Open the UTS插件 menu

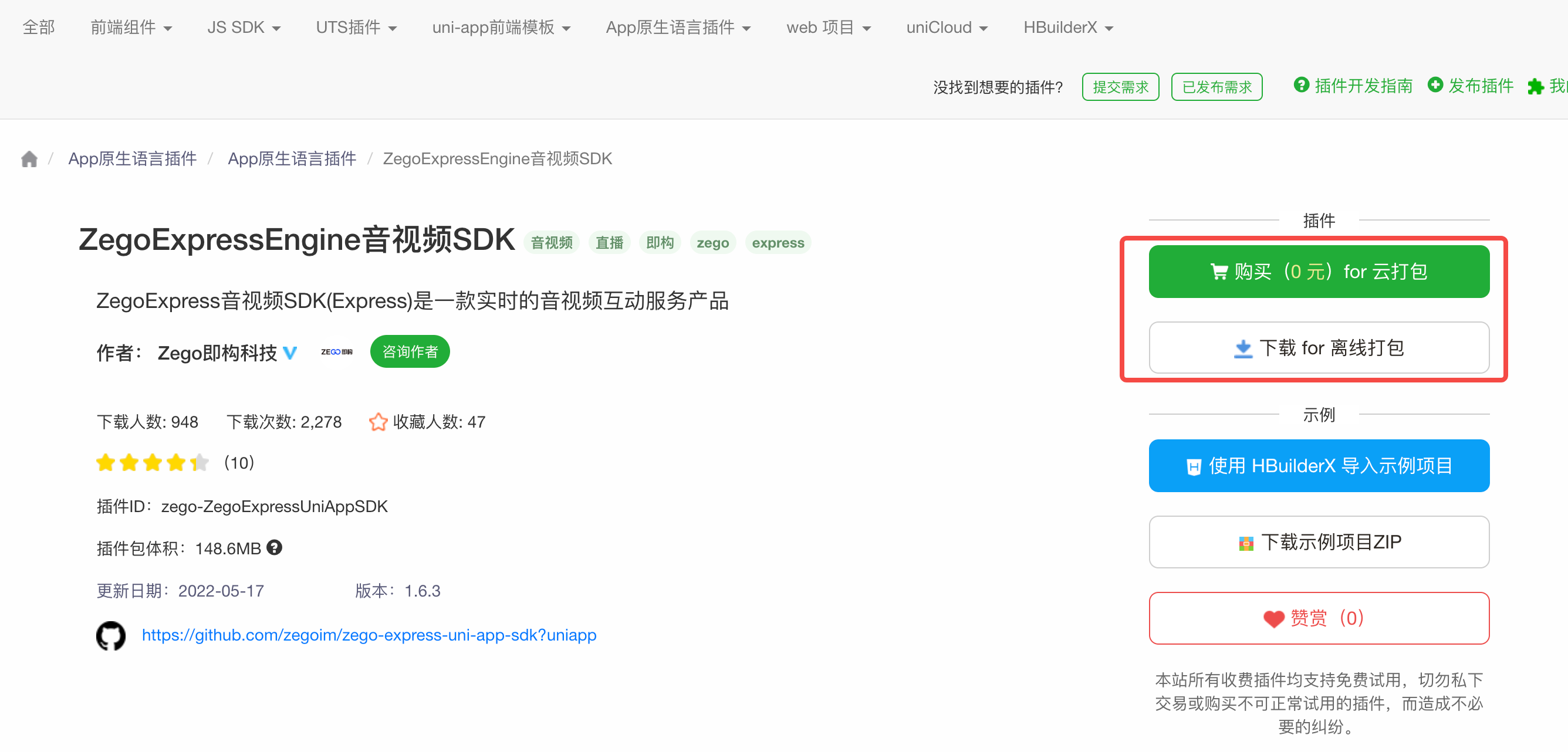[x=356, y=28]
